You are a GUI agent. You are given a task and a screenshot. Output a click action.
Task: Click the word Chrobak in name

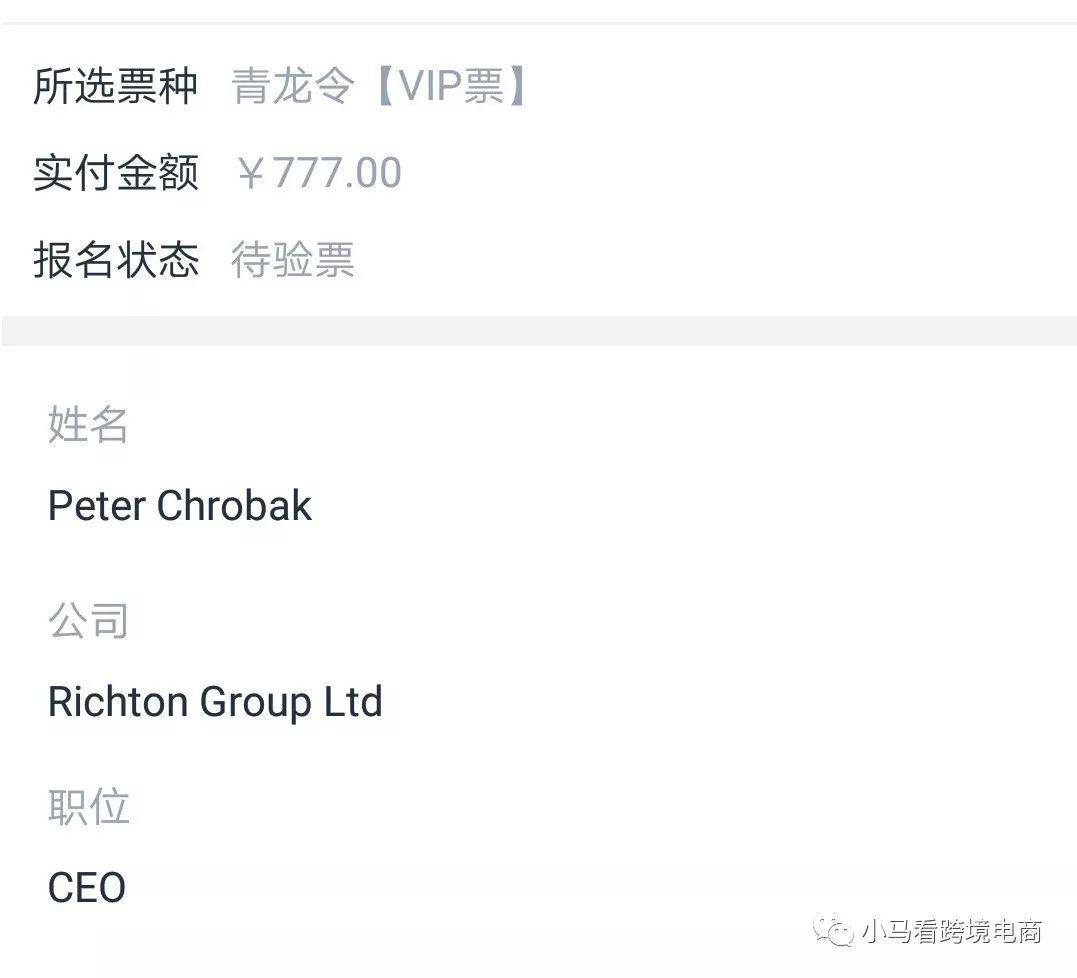point(234,505)
